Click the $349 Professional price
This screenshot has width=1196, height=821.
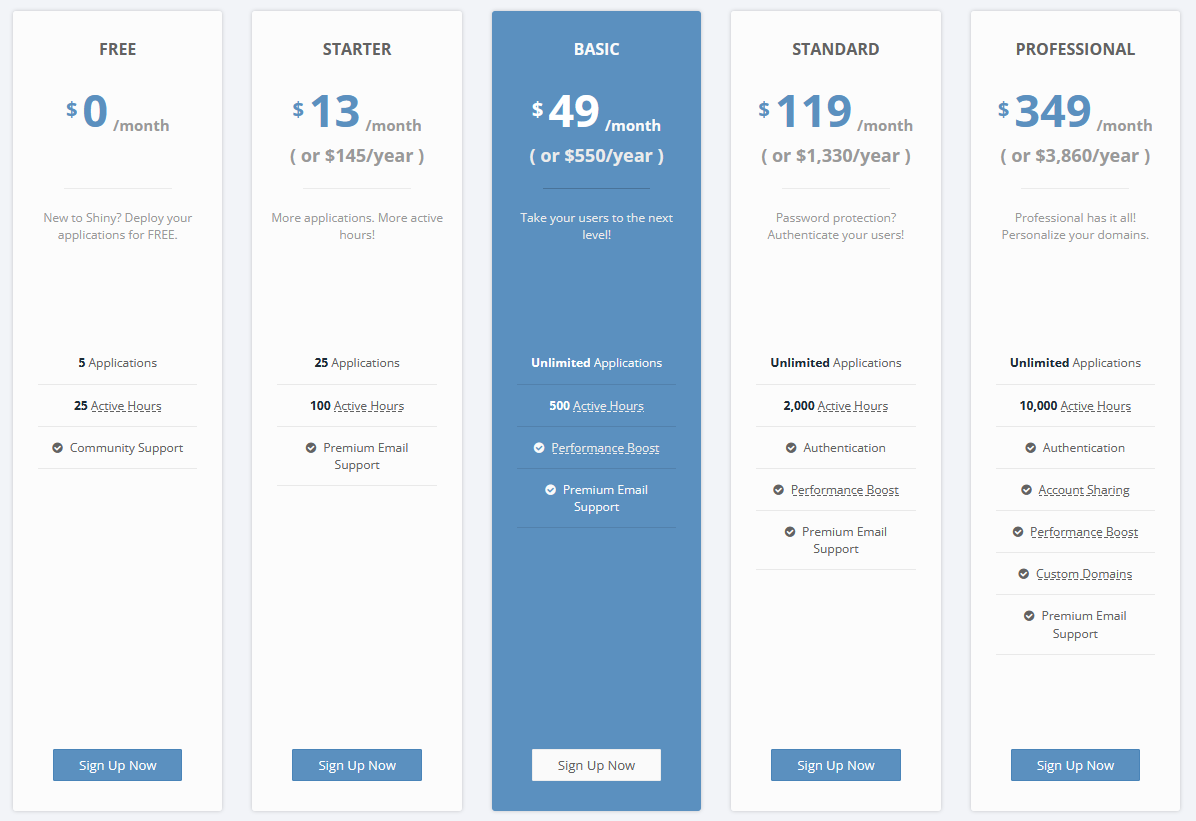[1050, 113]
